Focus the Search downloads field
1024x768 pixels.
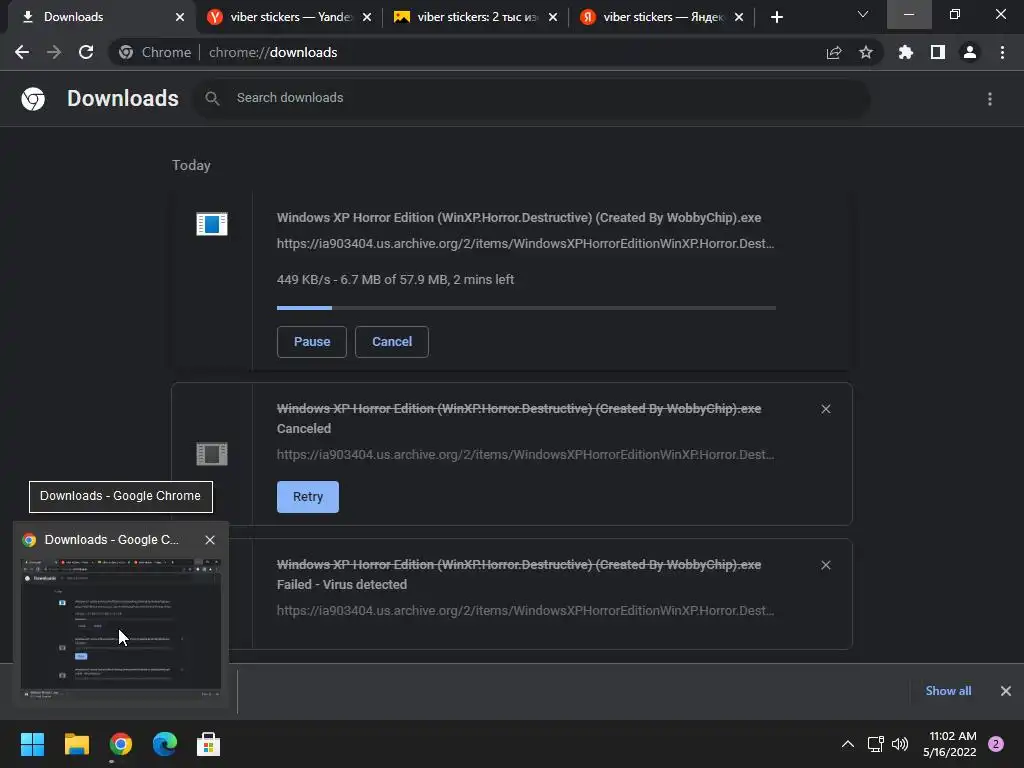(532, 98)
